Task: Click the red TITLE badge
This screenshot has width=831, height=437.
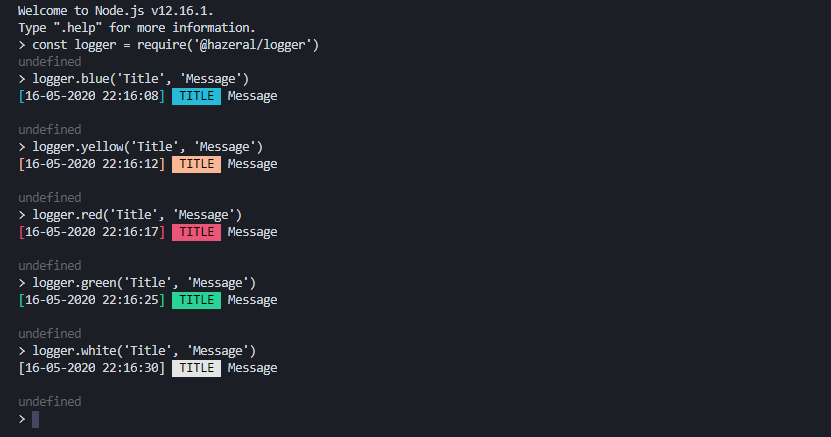Action: (196, 232)
